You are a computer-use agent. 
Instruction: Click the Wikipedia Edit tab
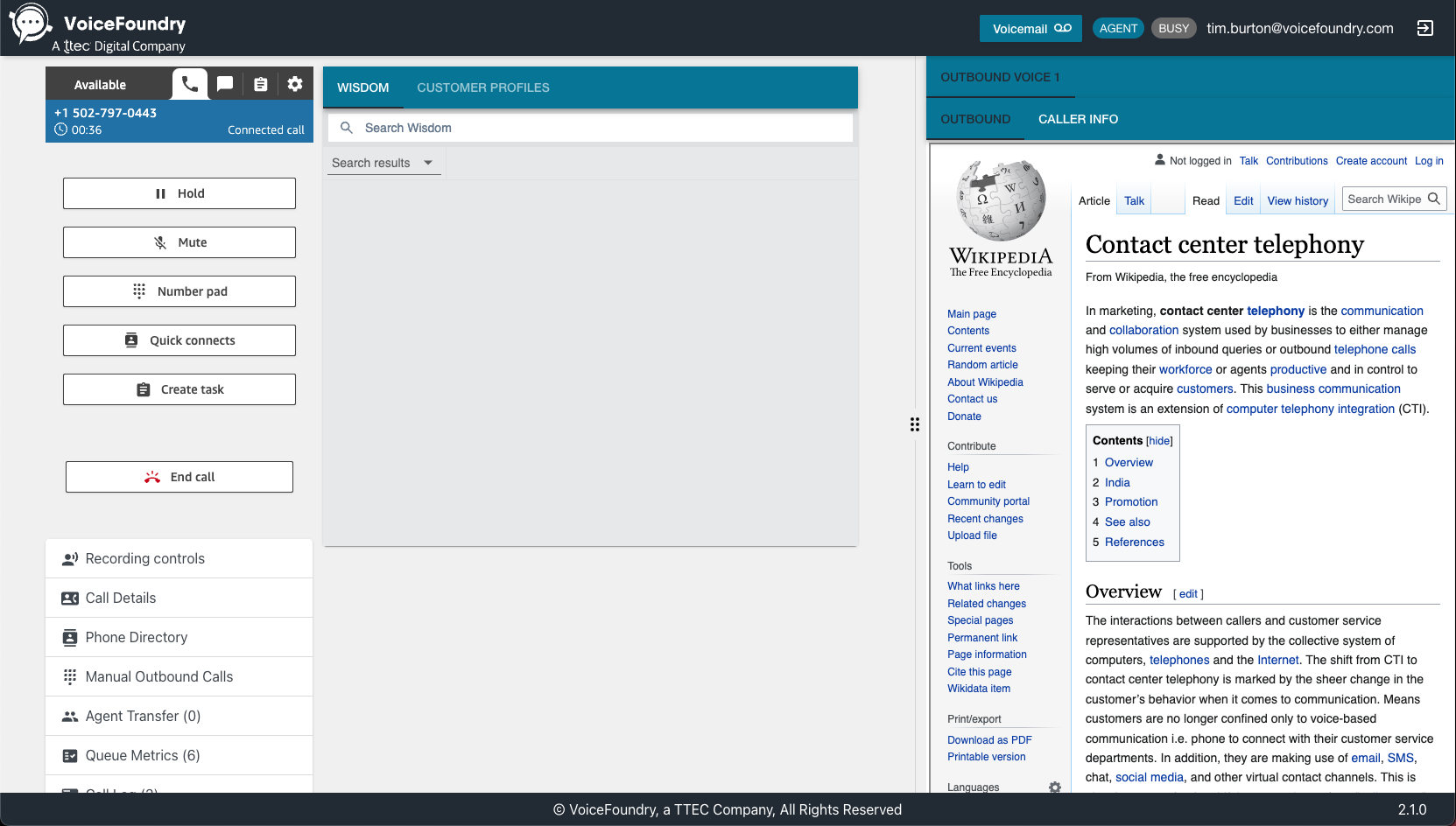1243,200
